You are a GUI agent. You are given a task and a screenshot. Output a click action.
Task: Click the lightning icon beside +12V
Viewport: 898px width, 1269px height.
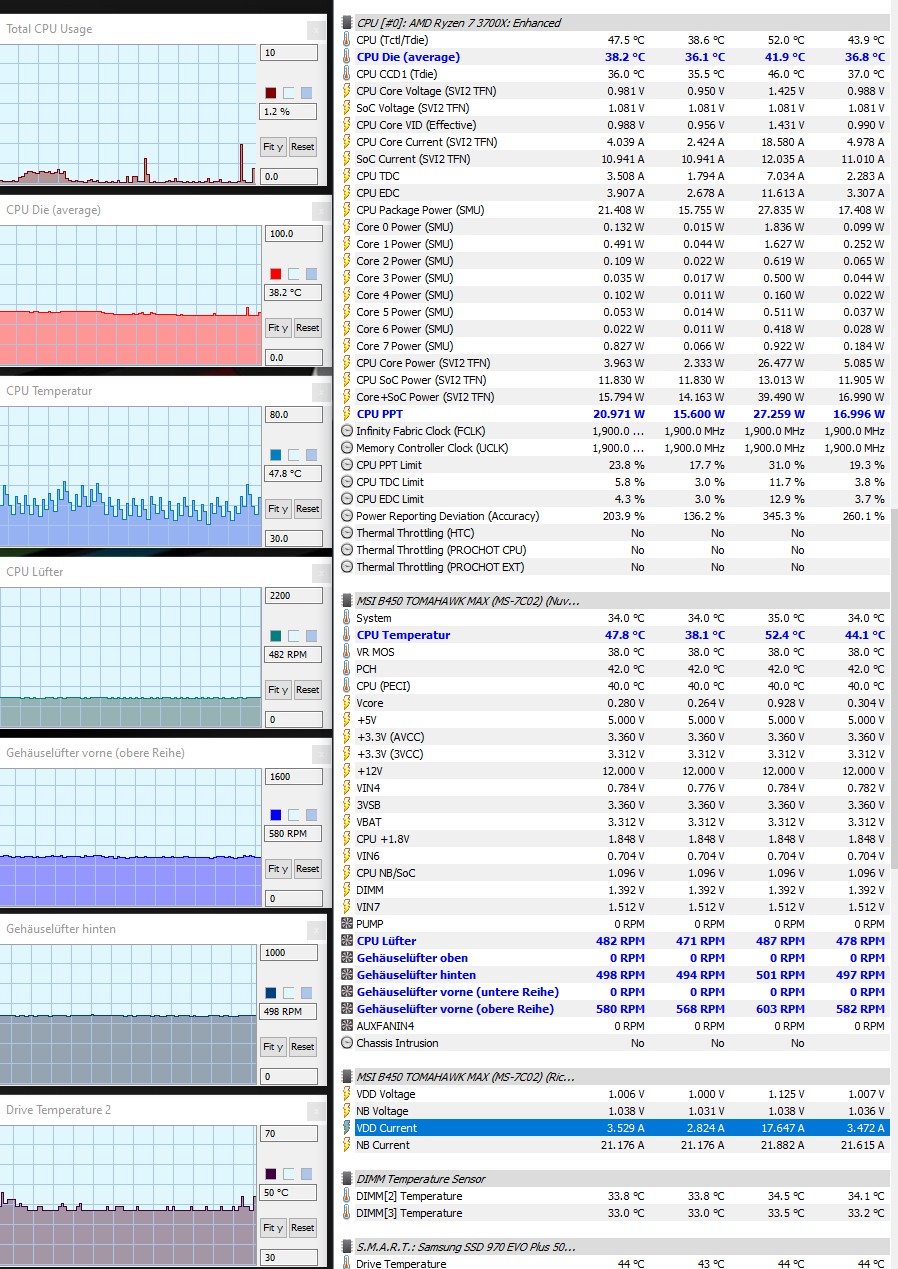[347, 771]
